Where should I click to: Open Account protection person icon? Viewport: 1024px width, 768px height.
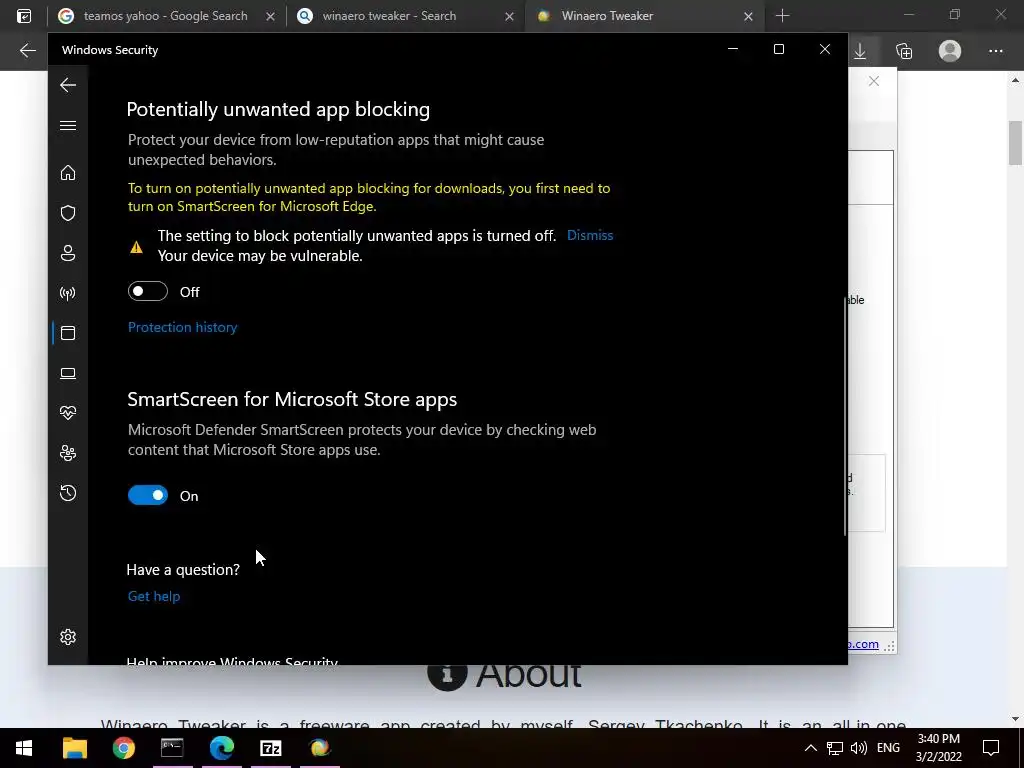pyautogui.click(x=68, y=253)
